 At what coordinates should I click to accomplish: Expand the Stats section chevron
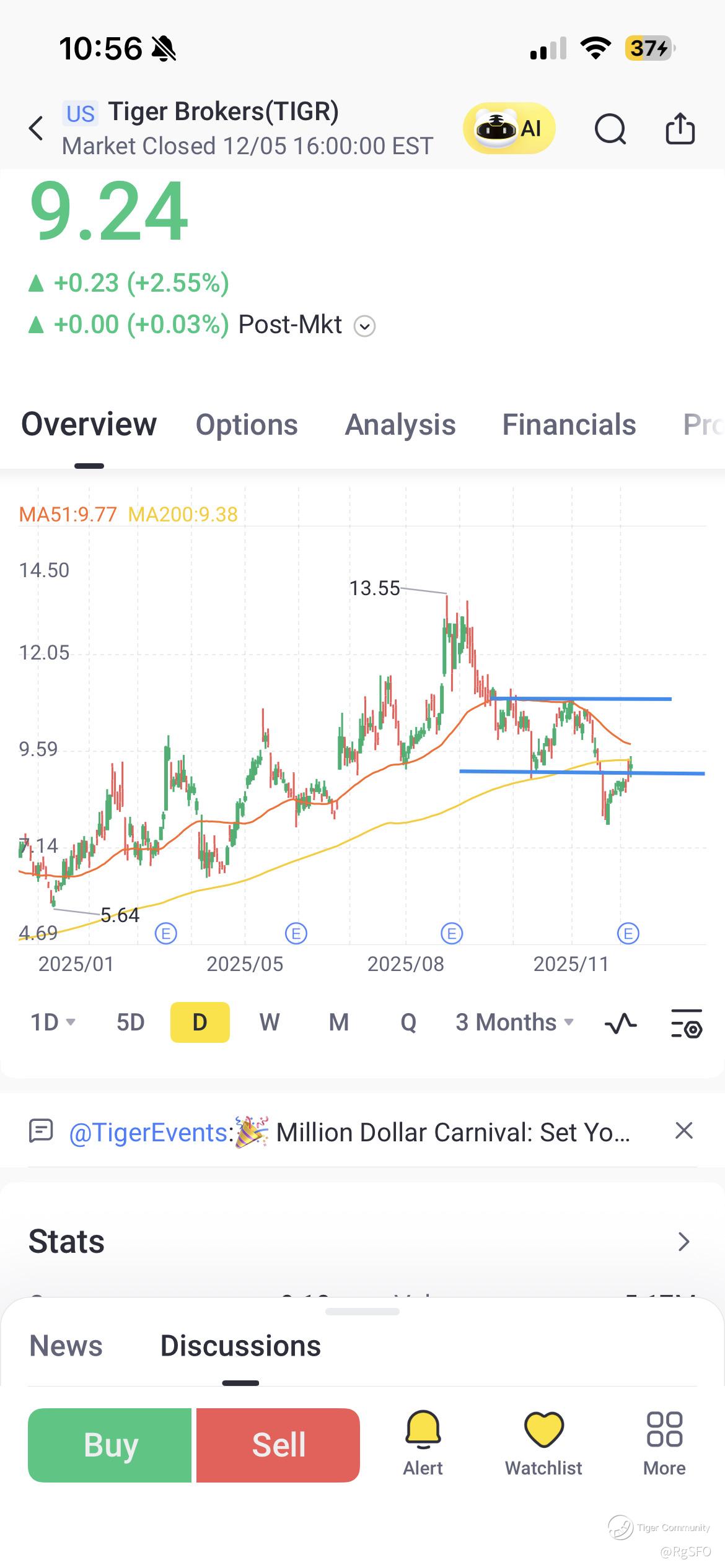point(683,1242)
